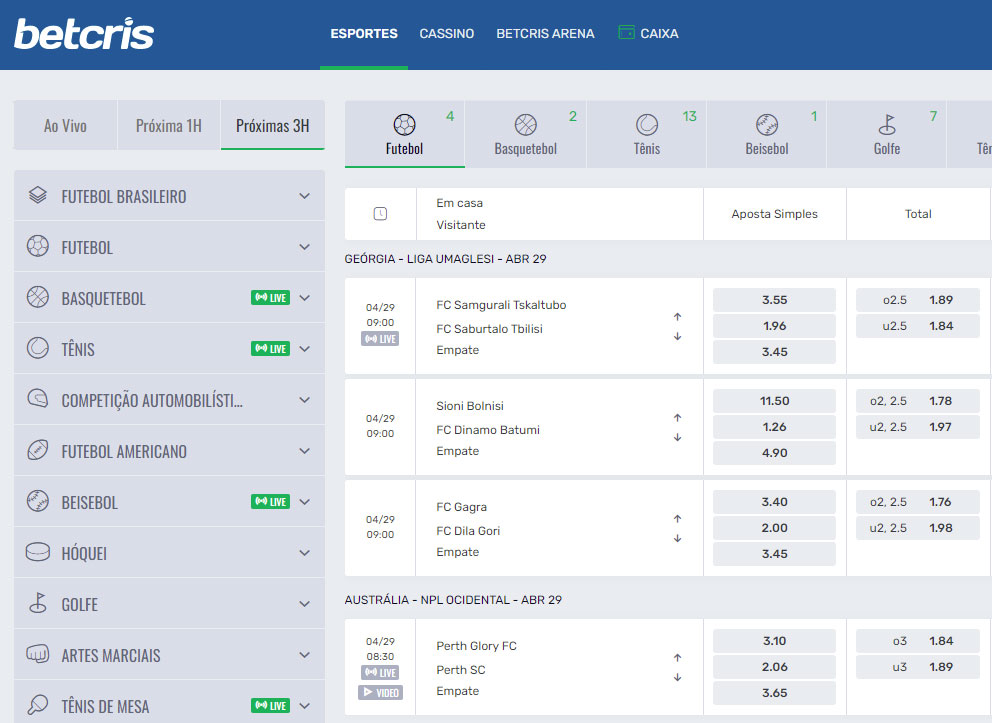Select o2.5 total at 1.89
The height and width of the screenshot is (723, 992).
918,300
